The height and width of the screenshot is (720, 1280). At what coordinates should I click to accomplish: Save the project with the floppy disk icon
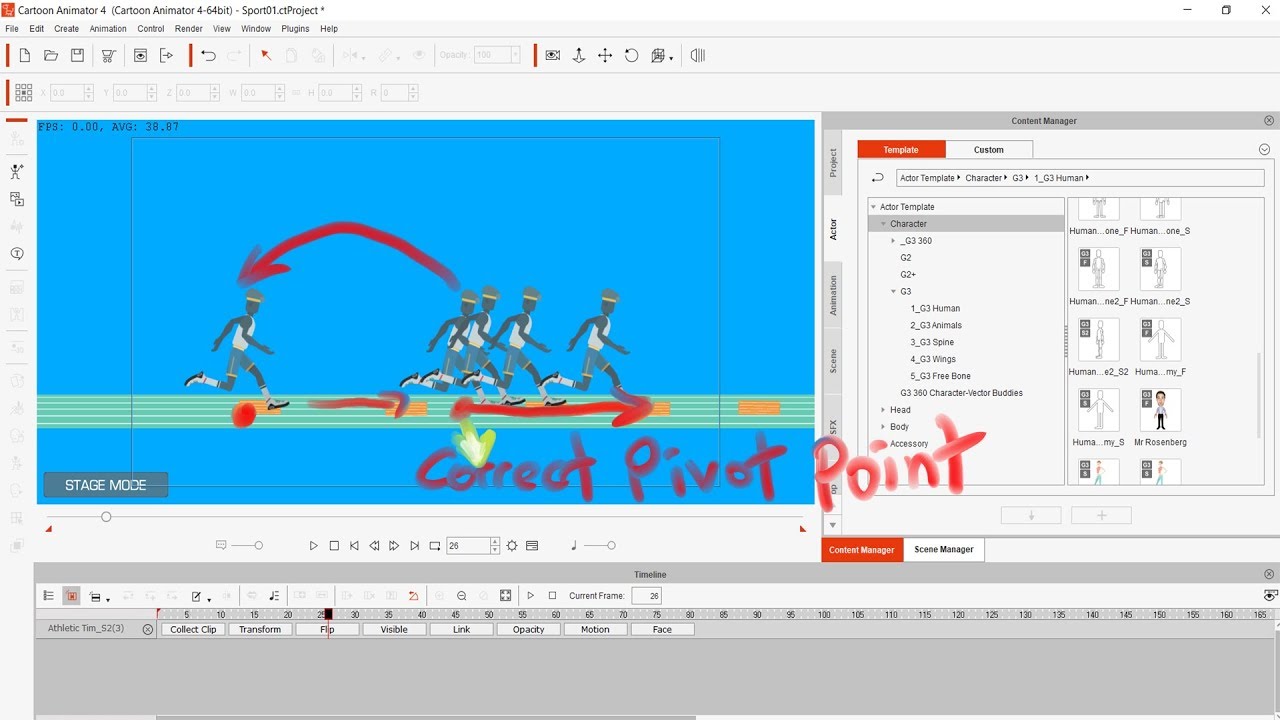coord(77,56)
